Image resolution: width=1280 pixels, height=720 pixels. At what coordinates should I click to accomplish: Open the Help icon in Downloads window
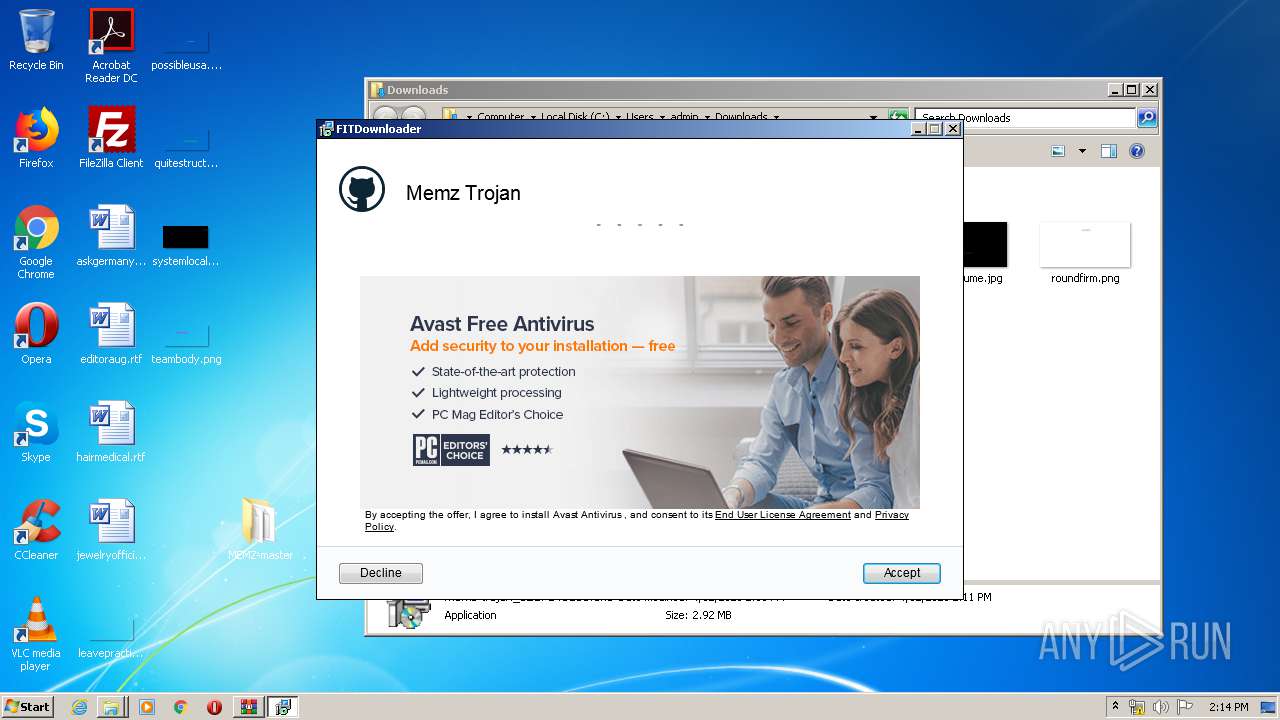[1136, 151]
